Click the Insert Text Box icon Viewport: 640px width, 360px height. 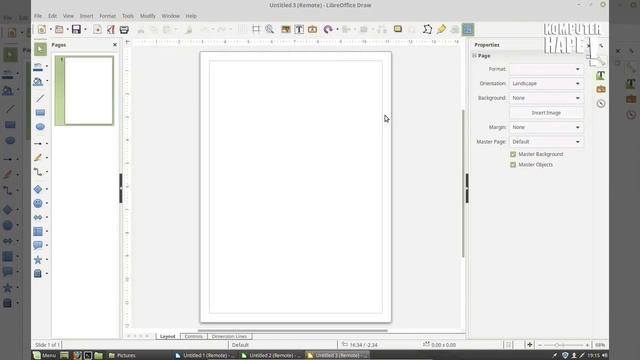(x=299, y=29)
